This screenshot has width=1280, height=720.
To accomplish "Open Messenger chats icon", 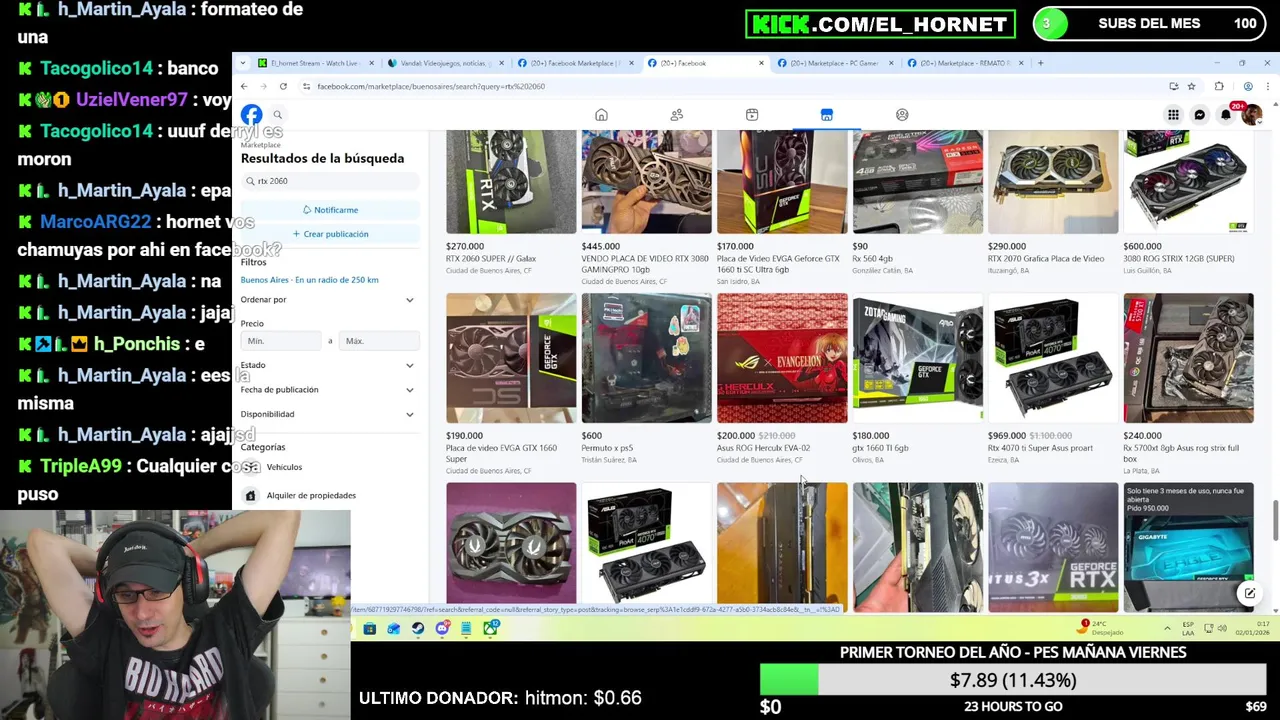I will [x=1199, y=115].
